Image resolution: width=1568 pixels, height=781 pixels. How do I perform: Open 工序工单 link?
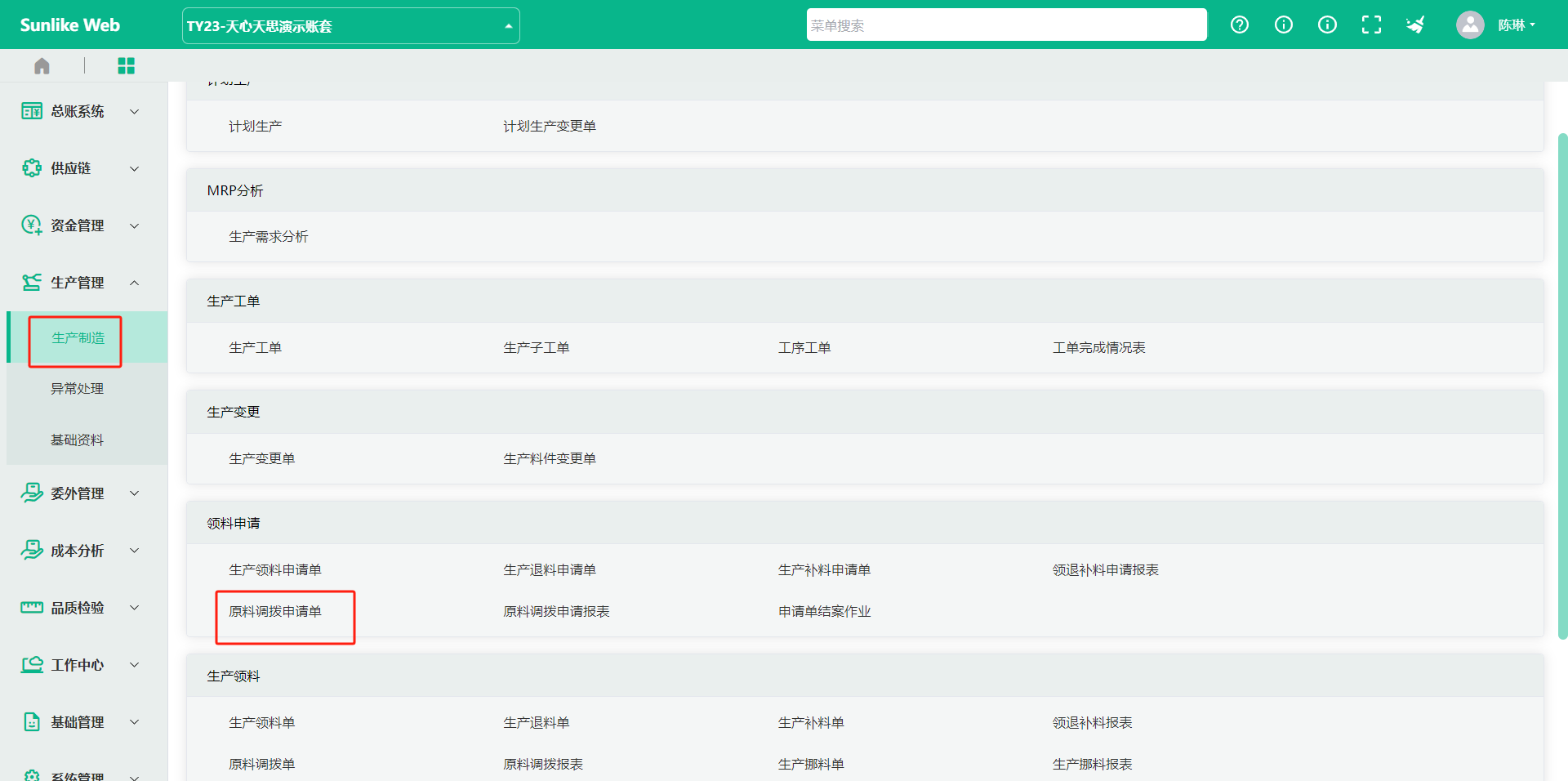pos(804,348)
